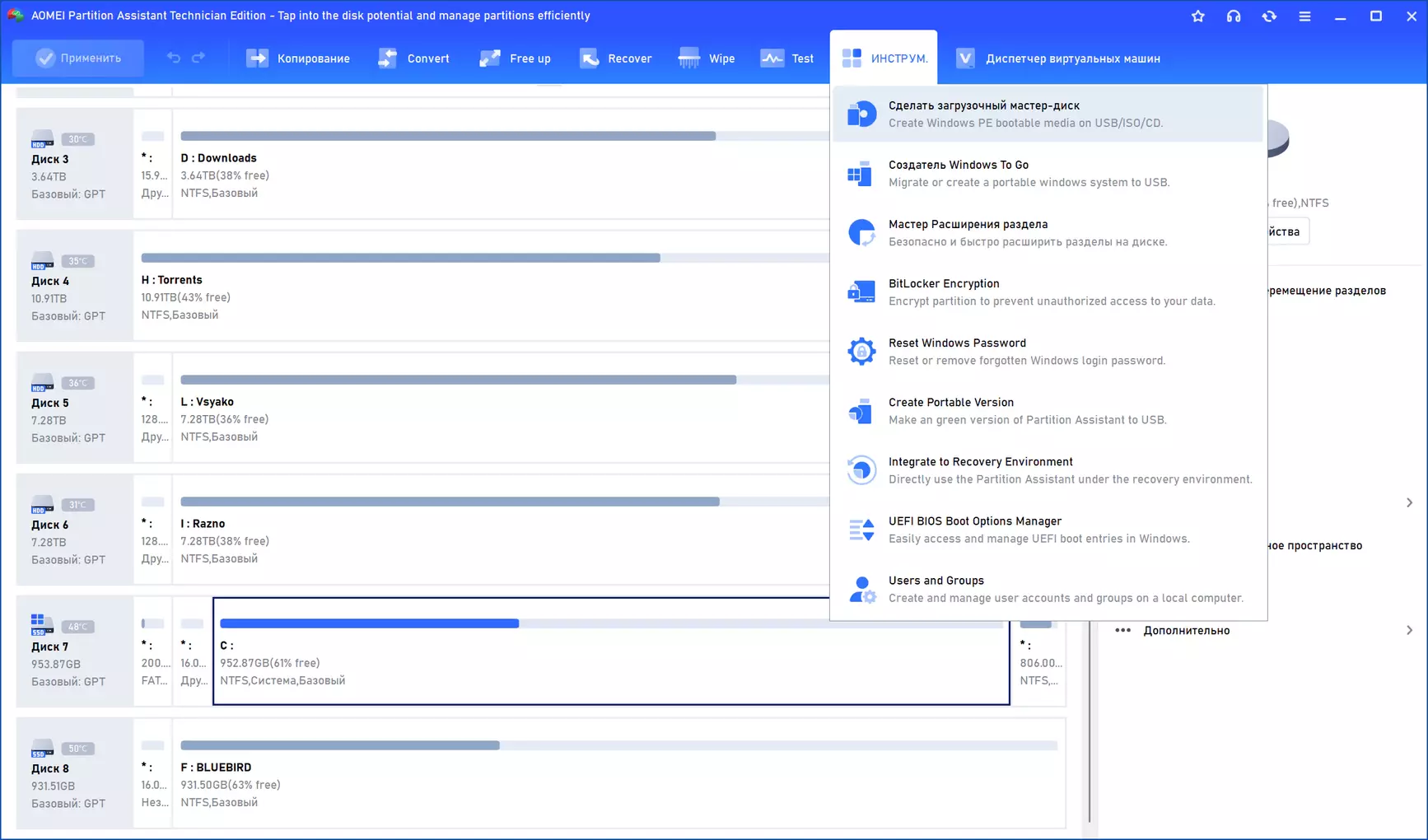Click the Дополнительно three-dots icon

click(x=1122, y=630)
